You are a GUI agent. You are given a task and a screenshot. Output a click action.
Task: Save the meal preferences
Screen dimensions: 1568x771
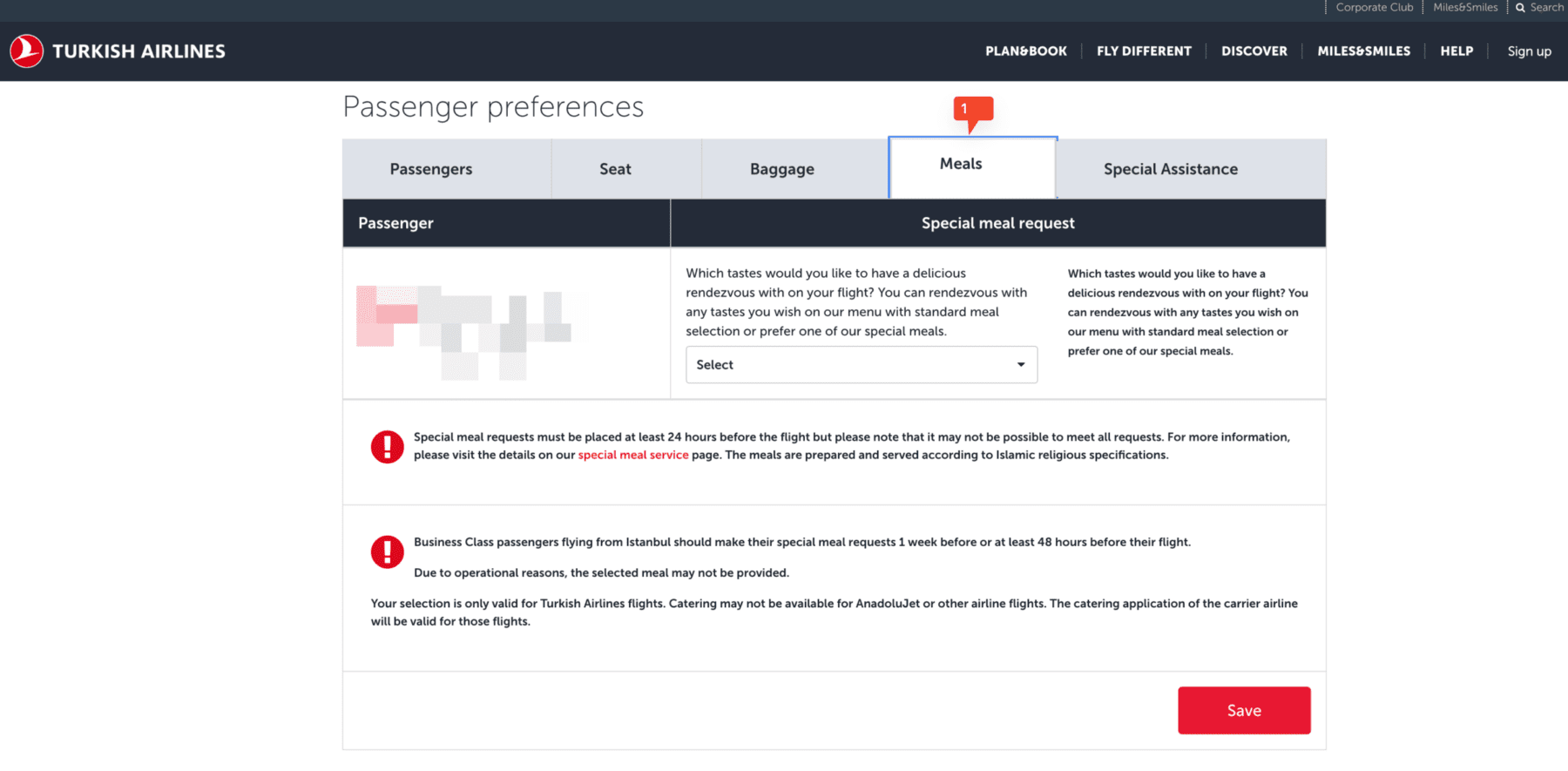[1244, 711]
